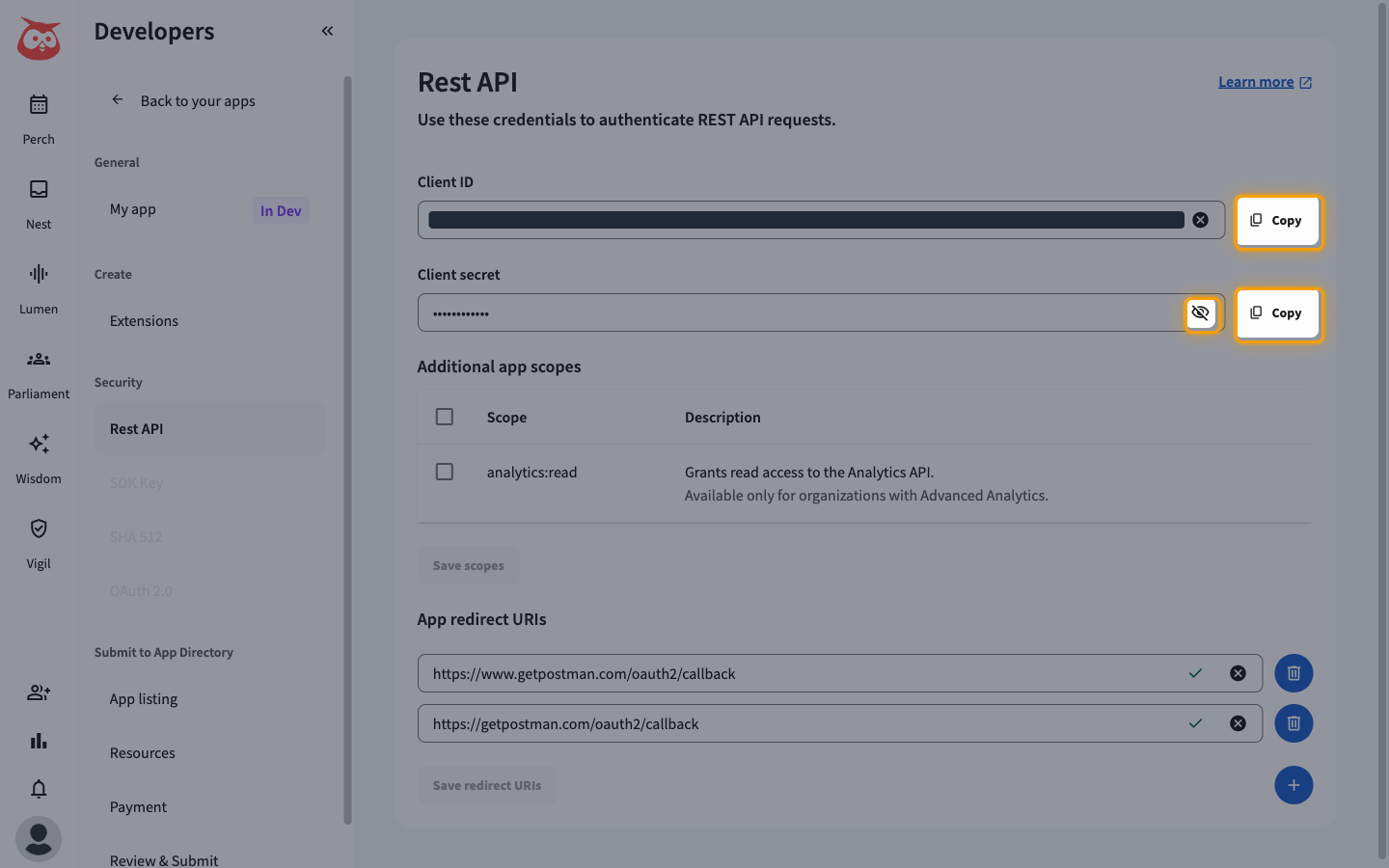Image resolution: width=1389 pixels, height=868 pixels.
Task: Click the www.getpostman.com redirect URI field
Action: 840,673
